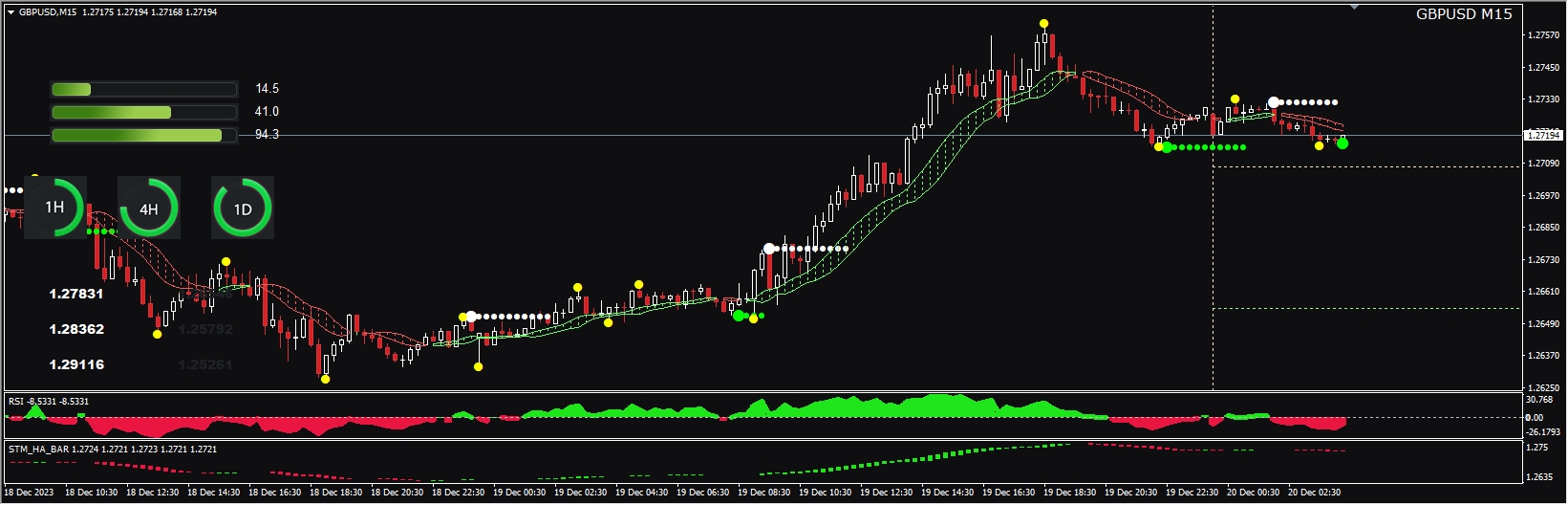Click the level value 1.27831
This screenshot has width=1568, height=505.
click(x=76, y=294)
